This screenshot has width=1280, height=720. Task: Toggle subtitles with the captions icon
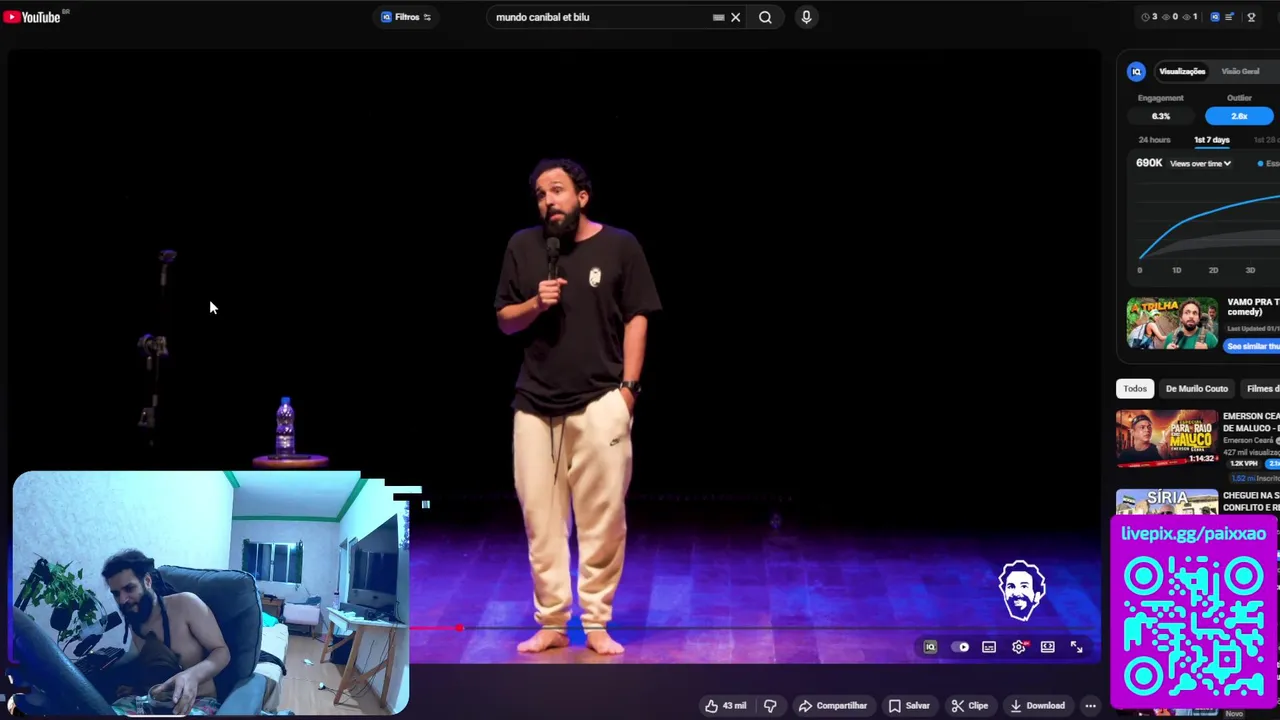989,647
